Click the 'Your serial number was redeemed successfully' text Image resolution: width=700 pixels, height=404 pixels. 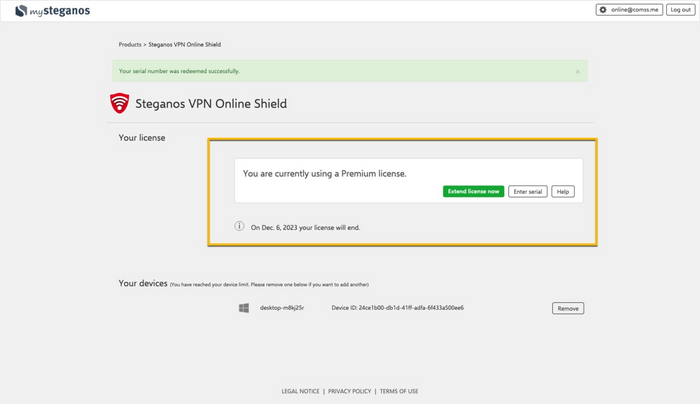(x=179, y=71)
